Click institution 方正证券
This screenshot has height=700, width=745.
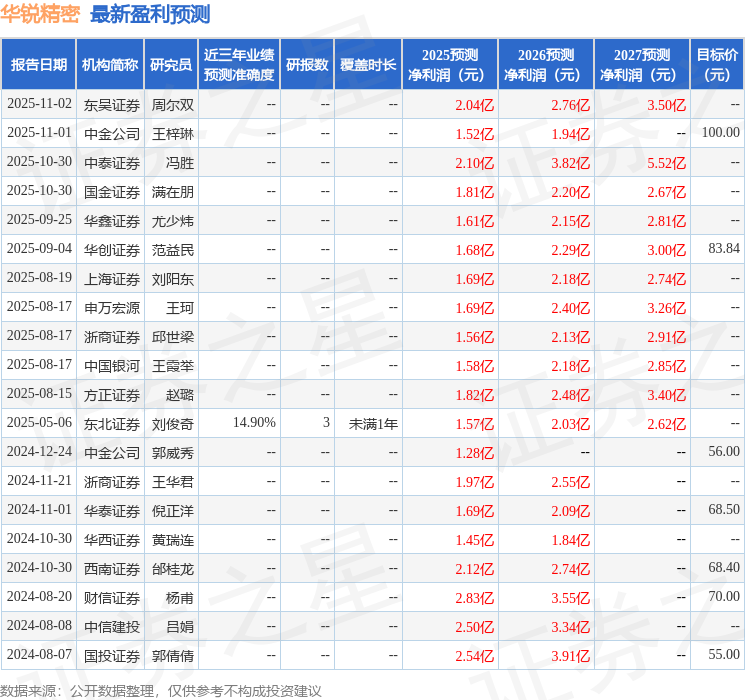[x=112, y=395]
